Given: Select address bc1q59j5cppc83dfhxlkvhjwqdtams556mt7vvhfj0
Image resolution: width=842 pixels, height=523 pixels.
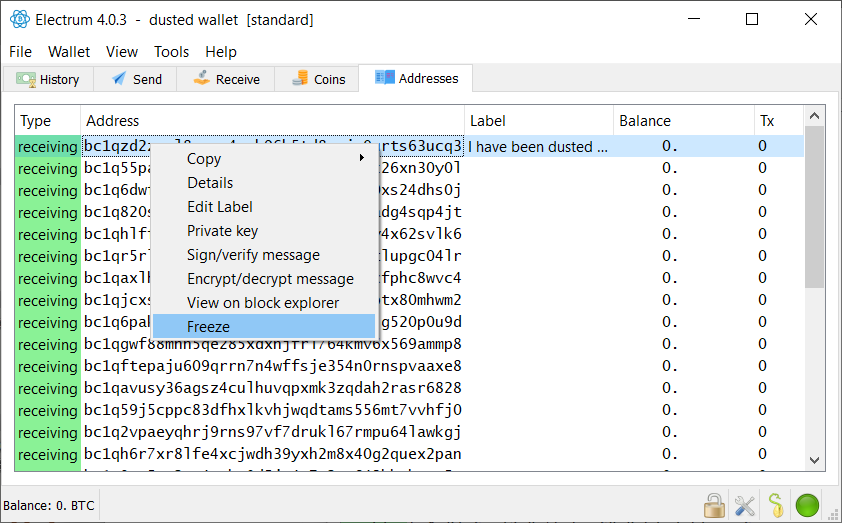Looking at the screenshot, I should (x=272, y=410).
